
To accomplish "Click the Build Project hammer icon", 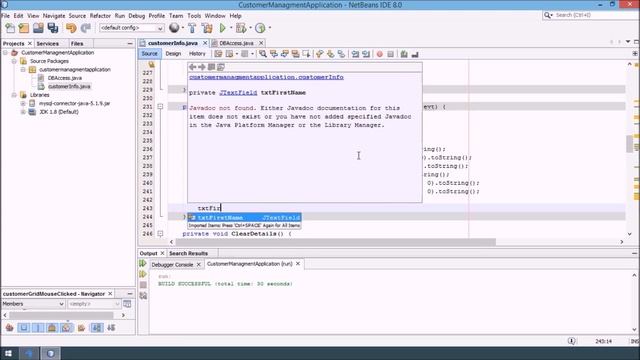I will click(192, 28).
